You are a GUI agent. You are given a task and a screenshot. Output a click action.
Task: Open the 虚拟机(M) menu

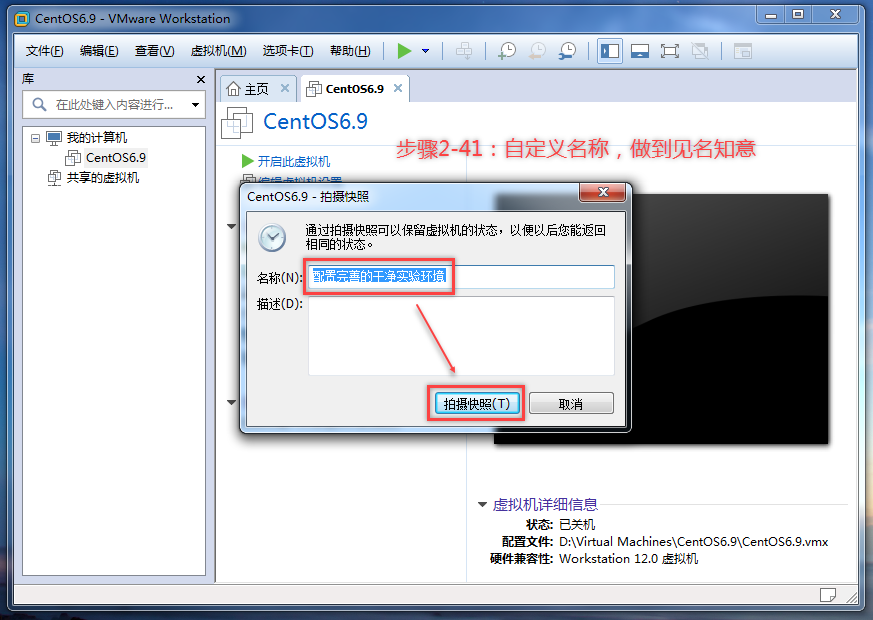[x=218, y=51]
